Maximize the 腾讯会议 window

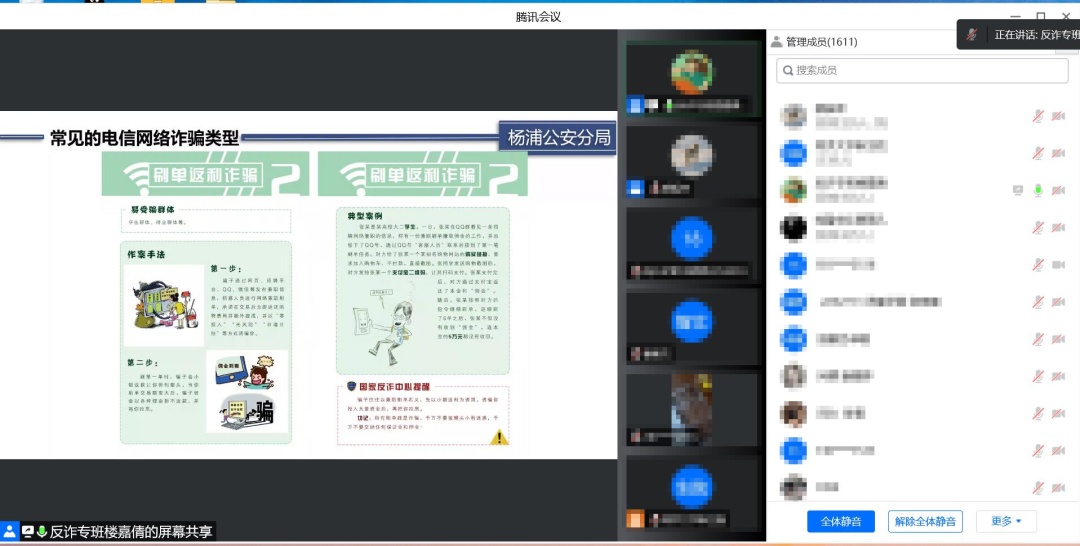[1040, 16]
